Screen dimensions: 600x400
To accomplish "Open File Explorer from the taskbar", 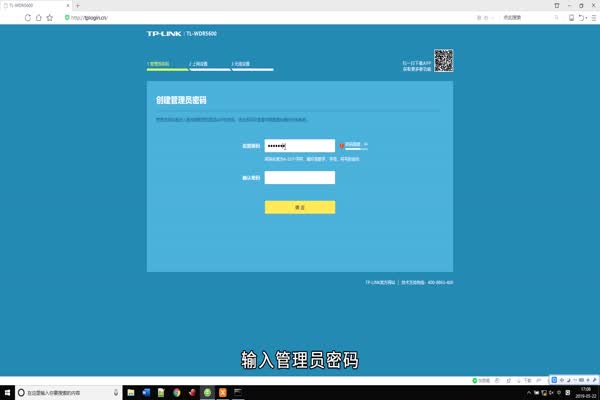I will click(131, 393).
